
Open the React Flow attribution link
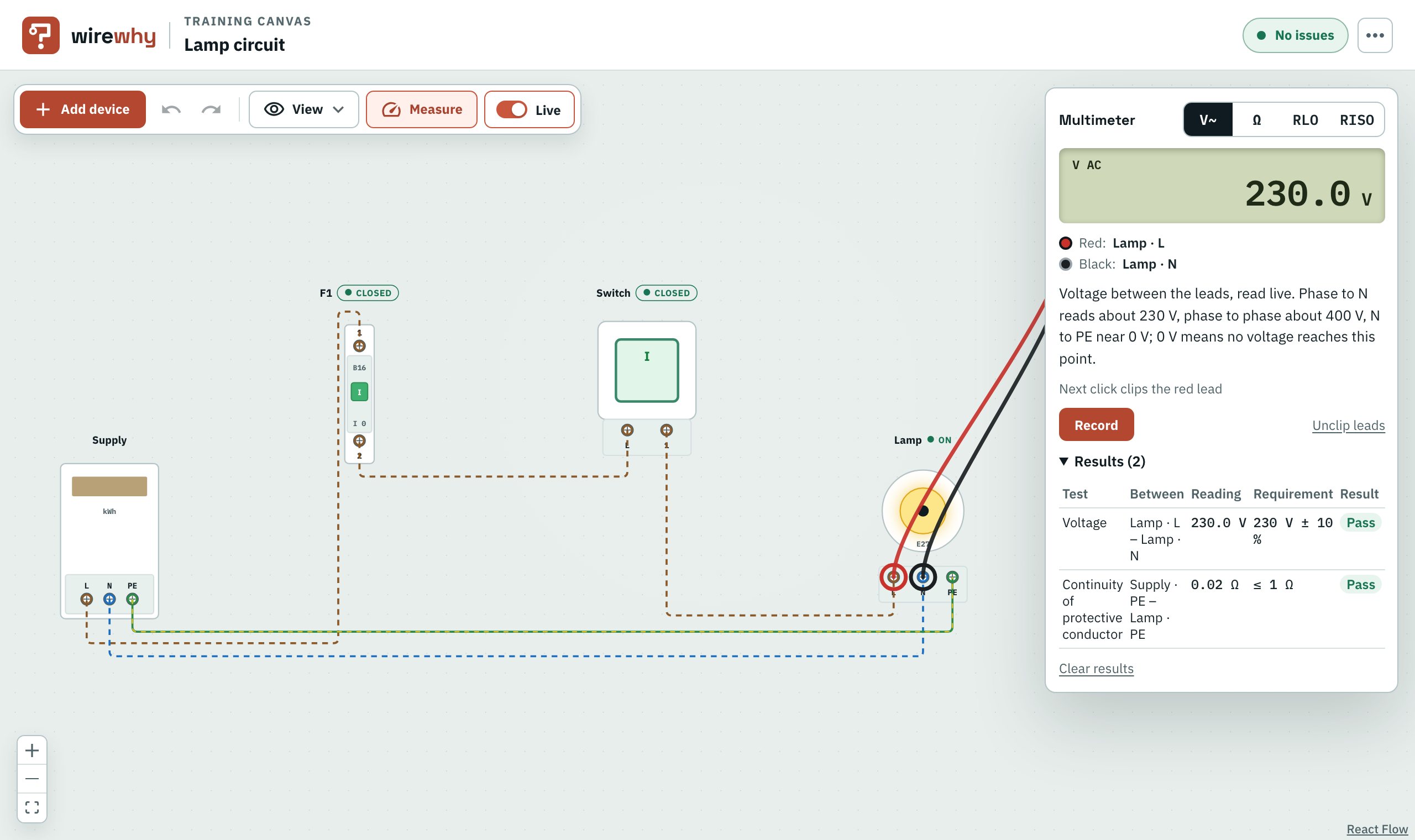(1376, 830)
